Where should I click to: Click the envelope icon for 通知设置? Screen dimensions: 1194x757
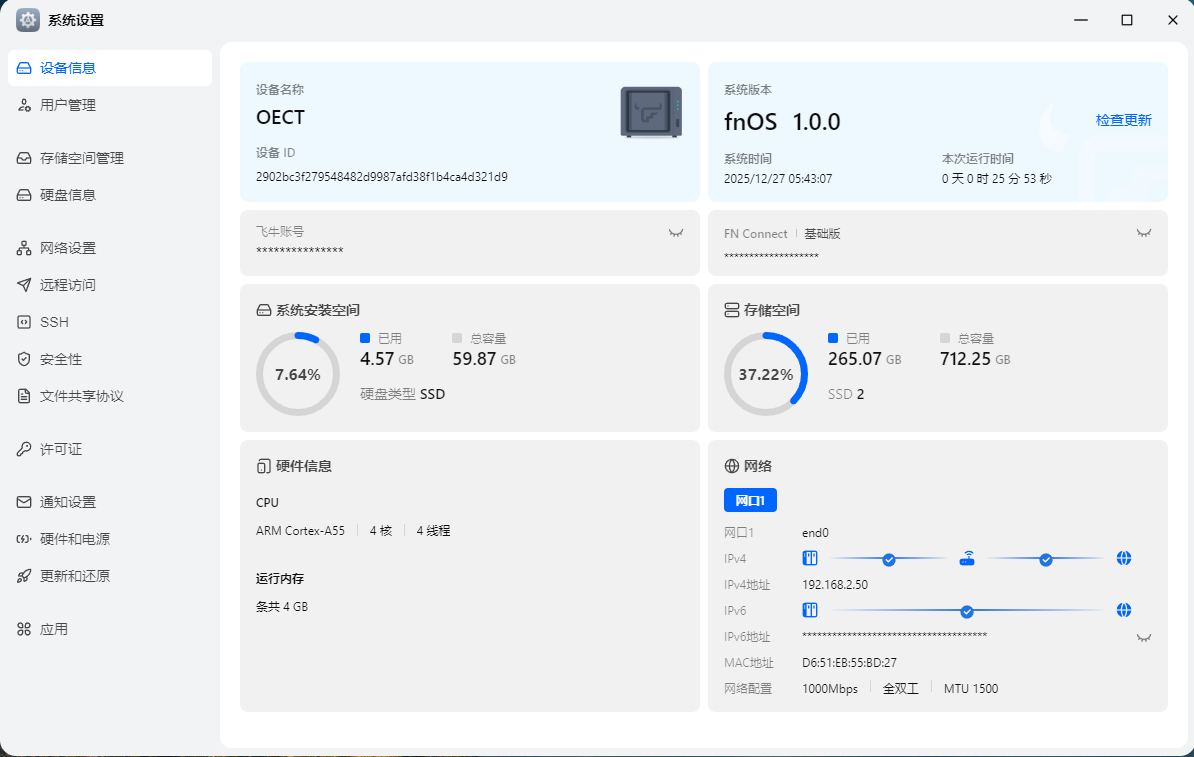point(24,502)
